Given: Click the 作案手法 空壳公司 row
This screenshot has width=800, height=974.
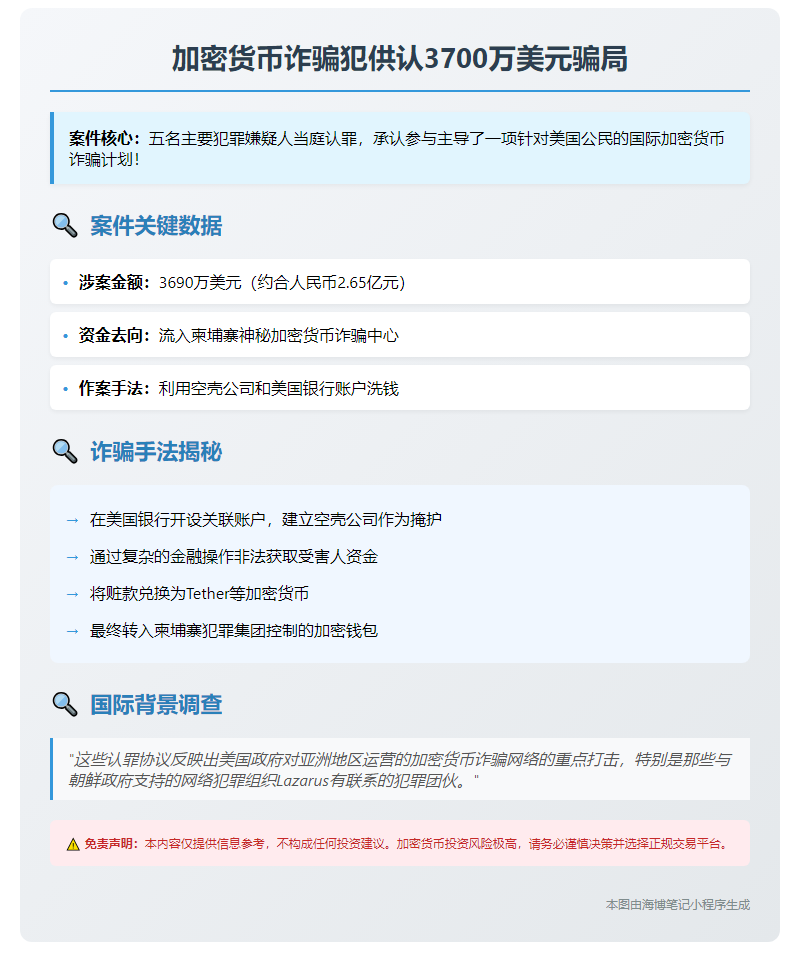Looking at the screenshot, I should (399, 388).
